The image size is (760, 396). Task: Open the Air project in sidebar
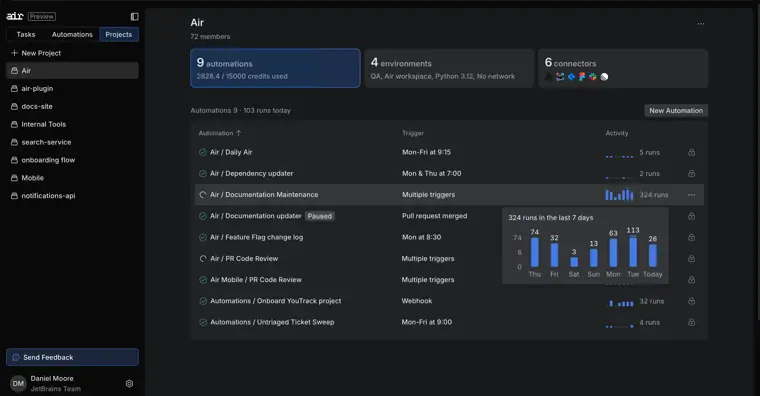[x=72, y=71]
